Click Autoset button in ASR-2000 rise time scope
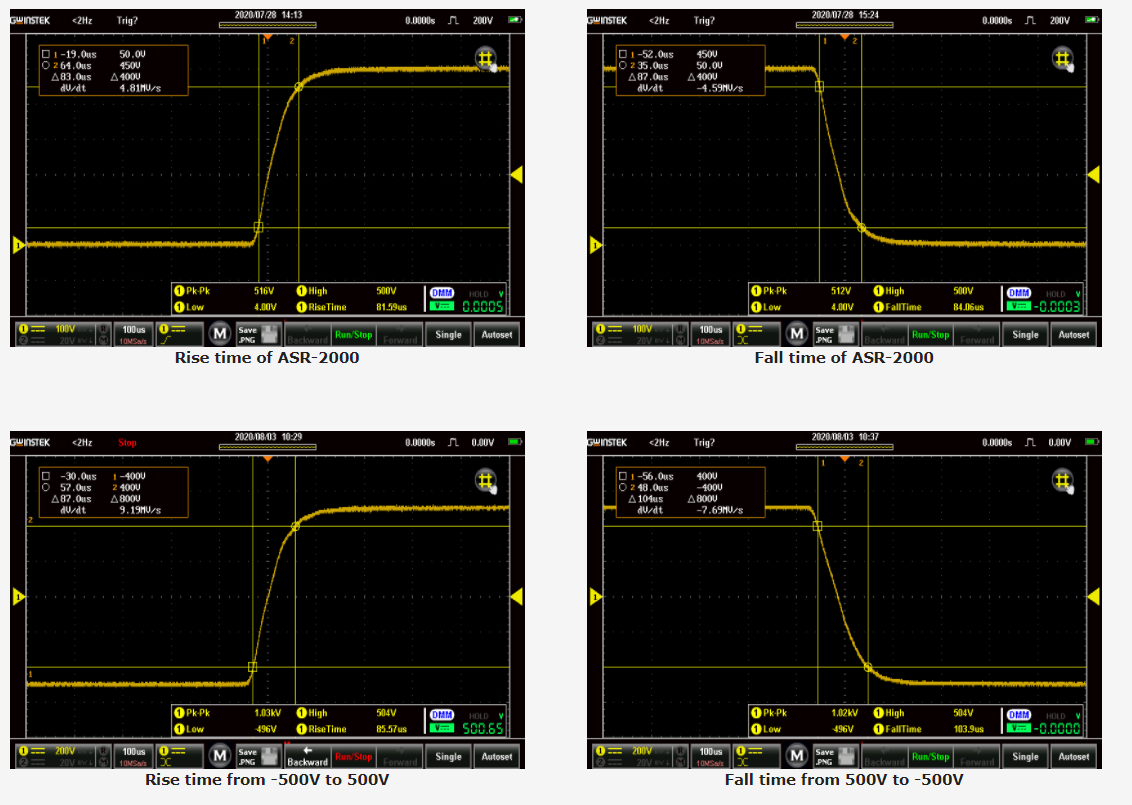Viewport: 1132px width, 805px height. click(x=497, y=335)
